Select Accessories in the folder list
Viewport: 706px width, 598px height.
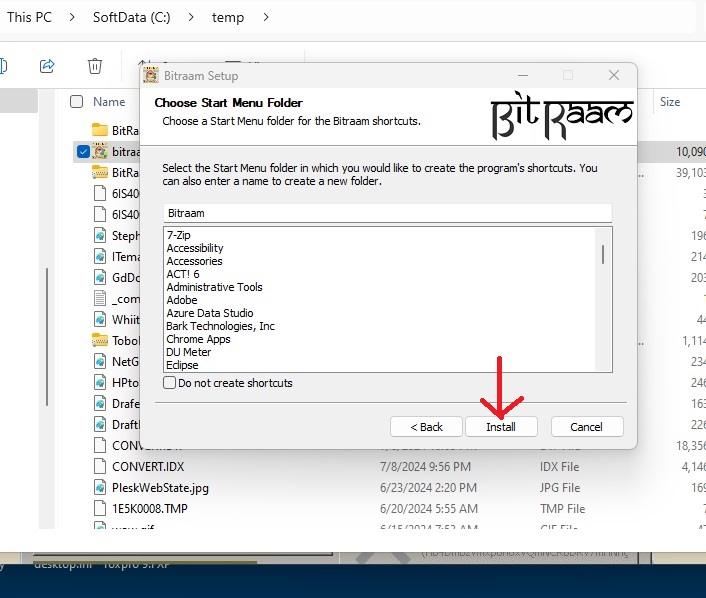(194, 261)
